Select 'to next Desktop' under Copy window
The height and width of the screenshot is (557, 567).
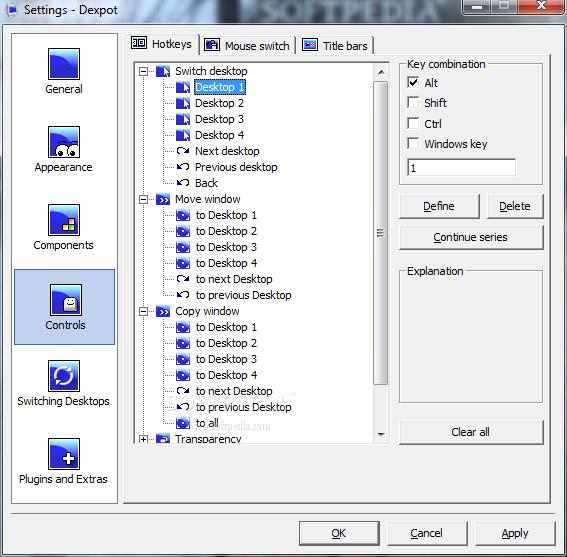tap(234, 391)
